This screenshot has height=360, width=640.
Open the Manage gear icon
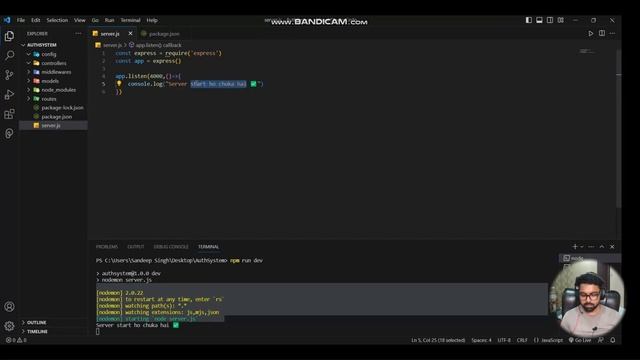pos(9,326)
